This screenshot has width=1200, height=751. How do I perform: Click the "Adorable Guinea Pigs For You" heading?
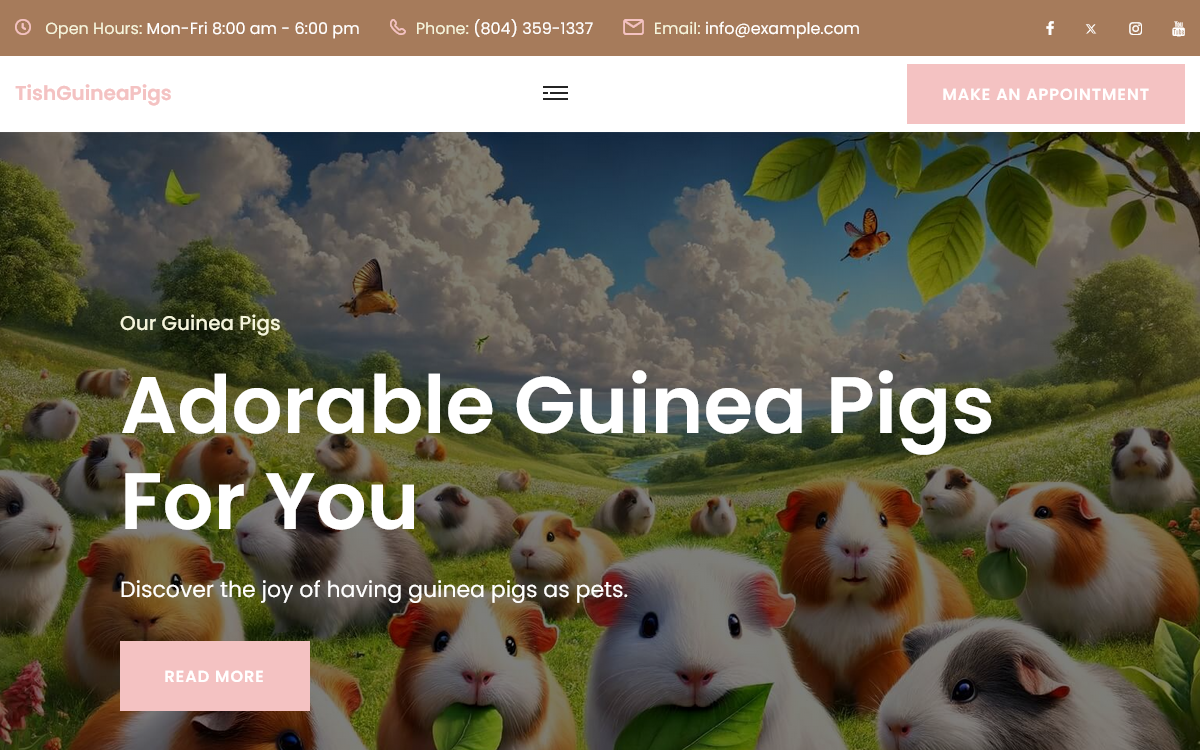[x=557, y=453]
